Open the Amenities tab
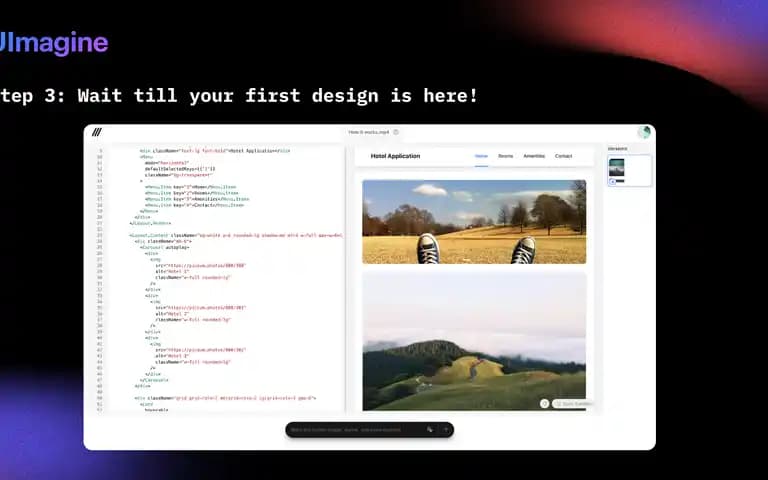Screen dimensions: 768x480 (534, 156)
